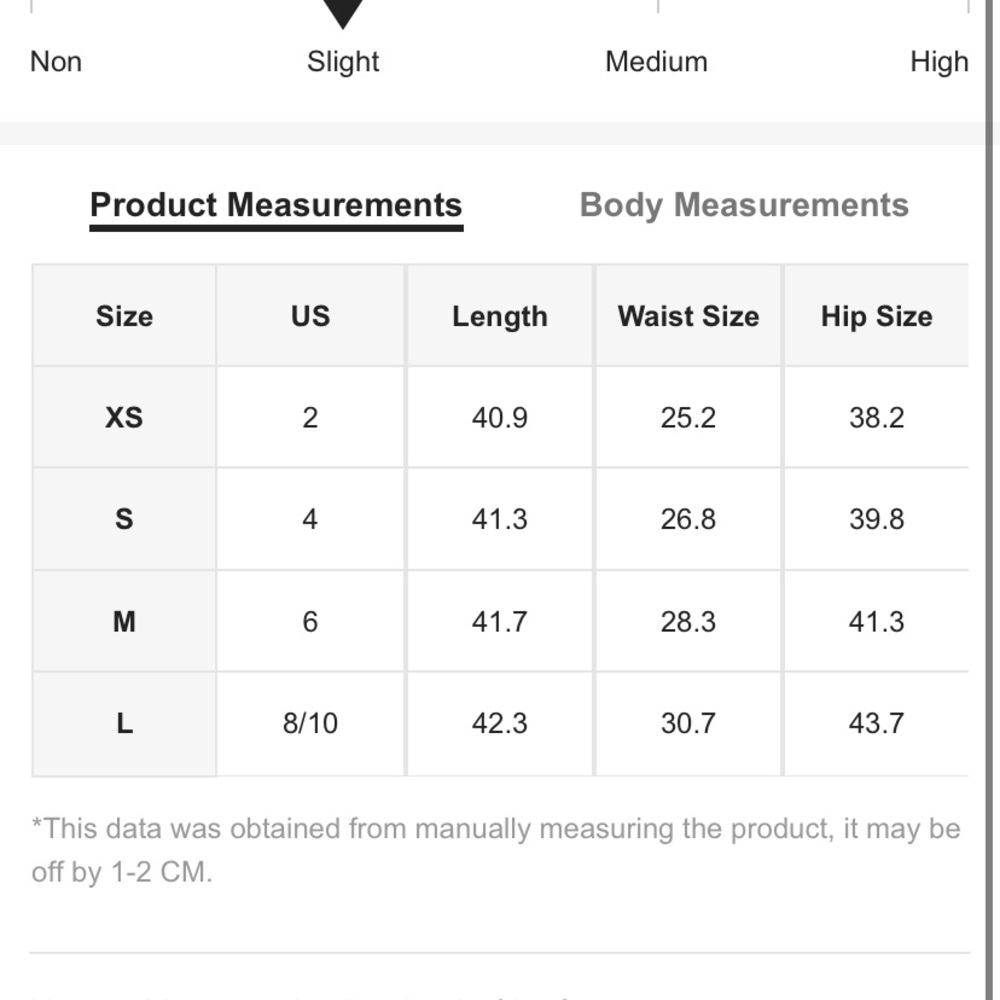This screenshot has width=1000, height=1000.
Task: Click the Length column header
Action: (x=500, y=316)
